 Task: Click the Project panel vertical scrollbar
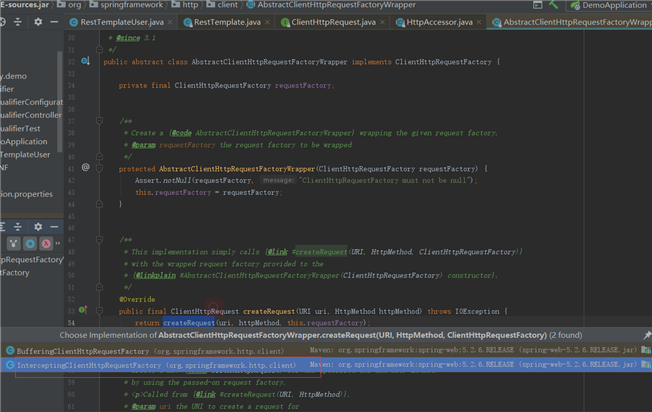pos(59,102)
